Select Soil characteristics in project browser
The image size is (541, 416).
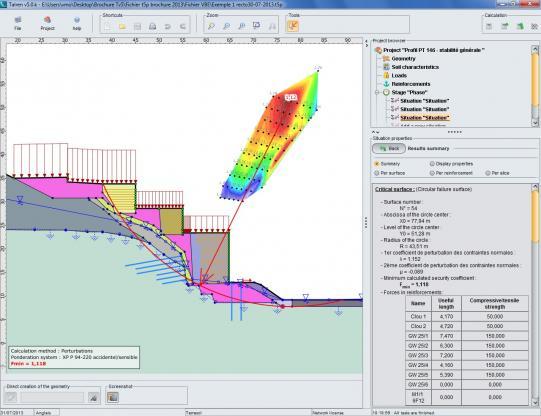pyautogui.click(x=415, y=67)
